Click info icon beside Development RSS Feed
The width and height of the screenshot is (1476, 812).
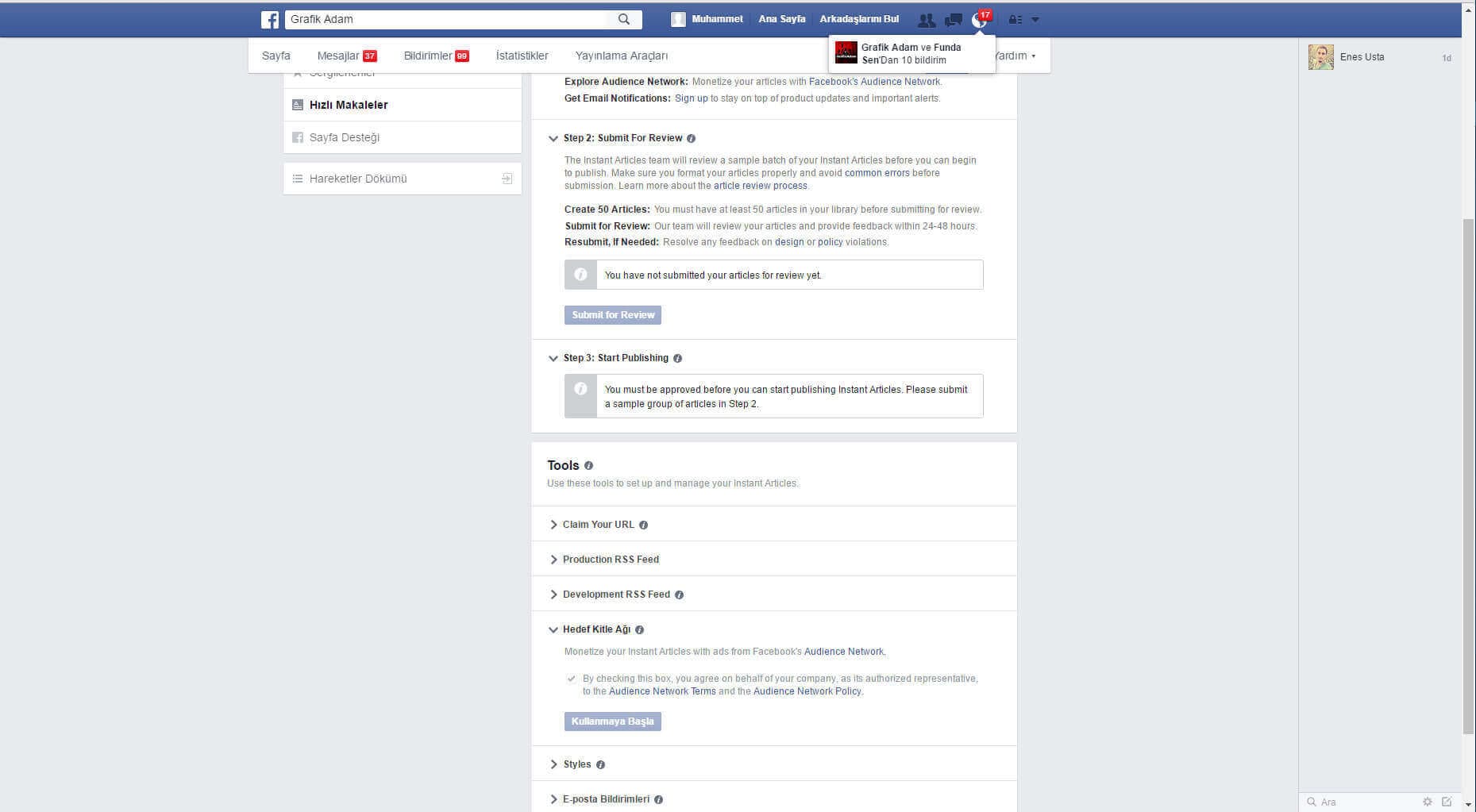tap(679, 595)
